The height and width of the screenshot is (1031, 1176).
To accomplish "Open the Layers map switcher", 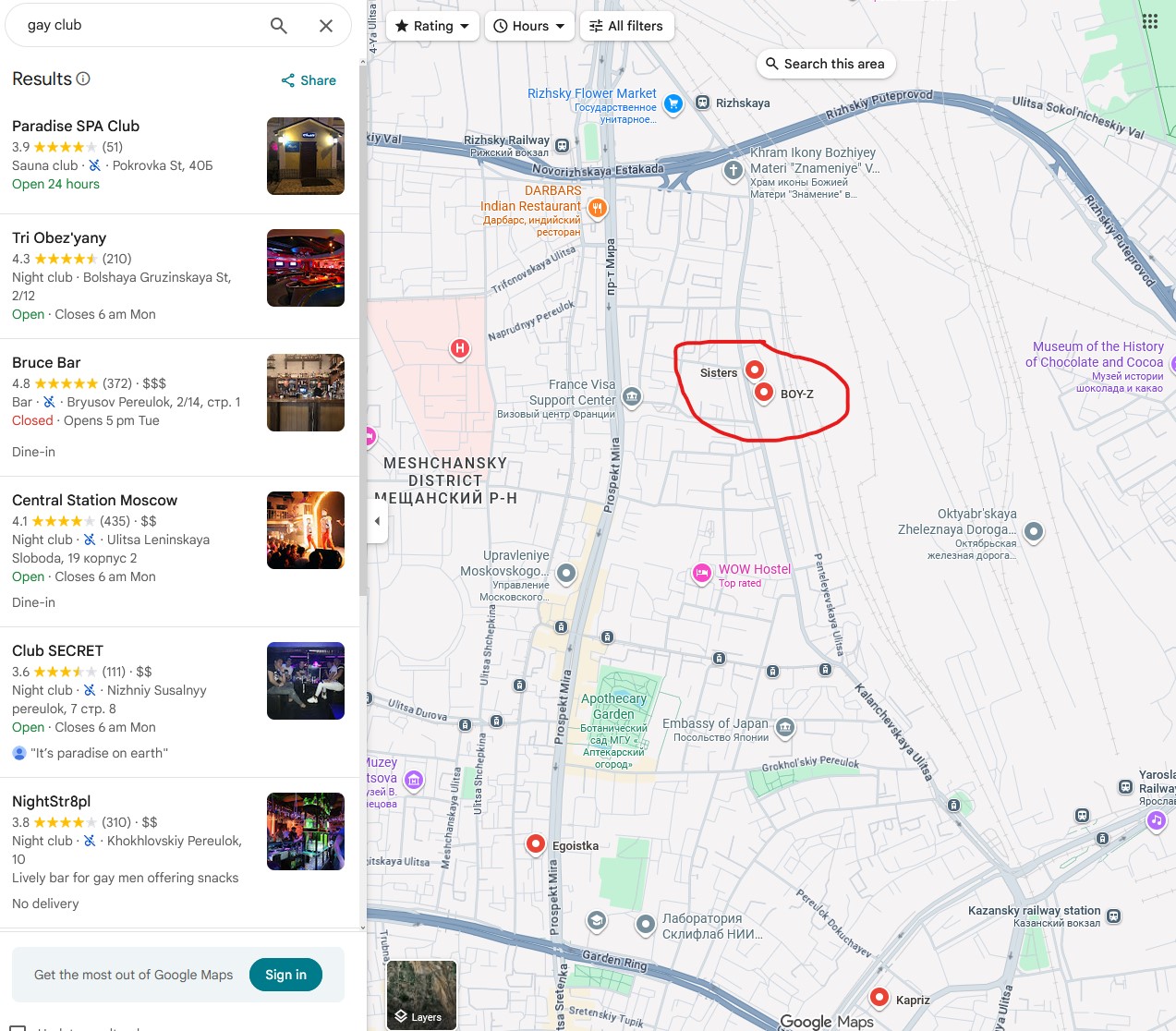I will 421,995.
